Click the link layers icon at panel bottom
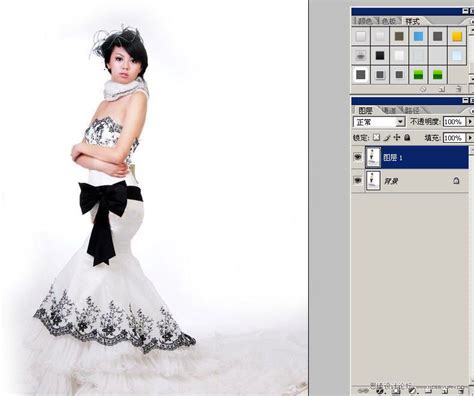 (x=363, y=391)
